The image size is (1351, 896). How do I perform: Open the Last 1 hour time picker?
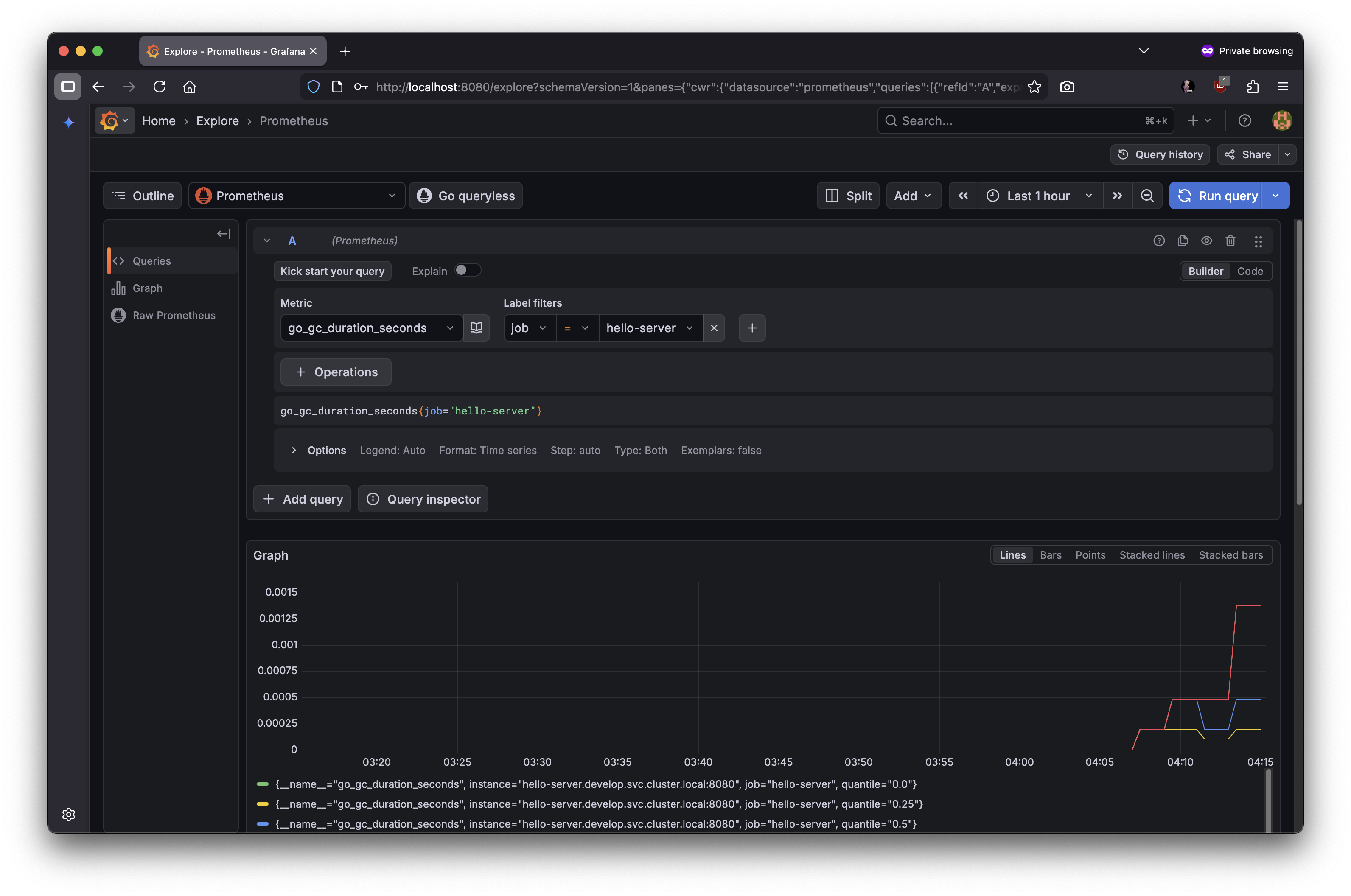tap(1039, 196)
